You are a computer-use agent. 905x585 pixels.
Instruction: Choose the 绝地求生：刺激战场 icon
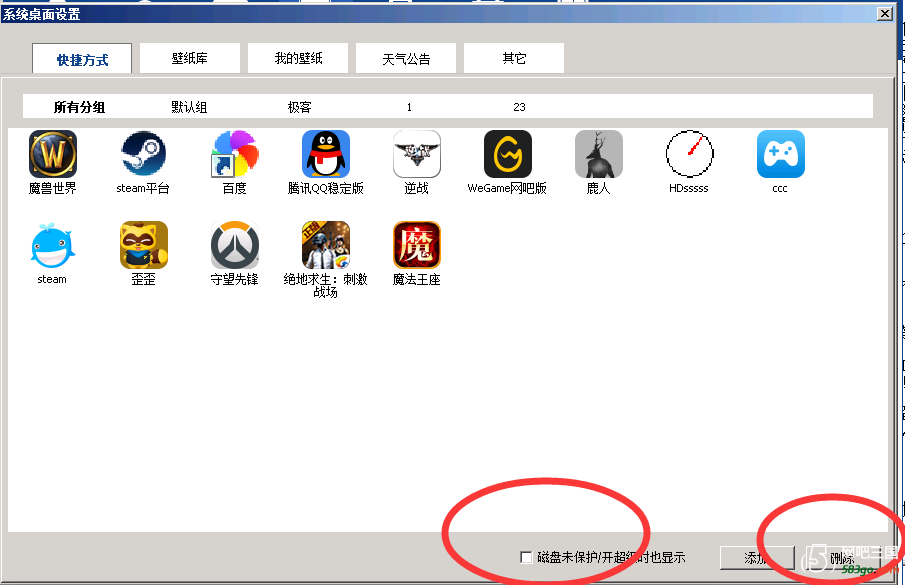(326, 245)
